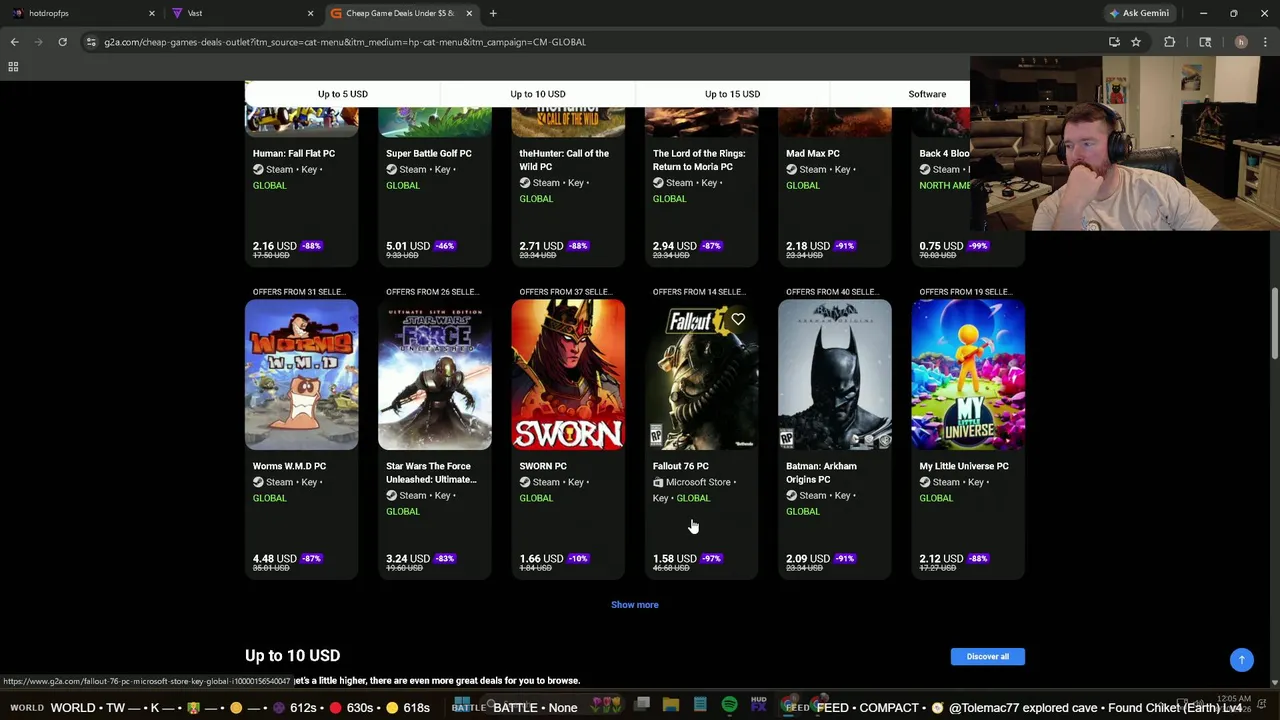The image size is (1280, 720).
Task: Click Microsoft Store icon under Fallout 76
Action: pos(658,482)
